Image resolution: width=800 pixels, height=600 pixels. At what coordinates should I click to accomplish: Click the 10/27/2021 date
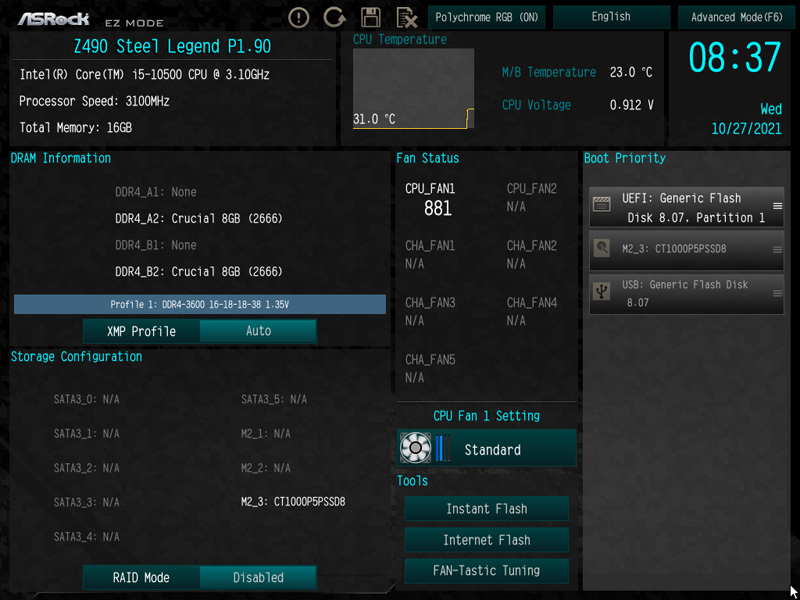click(746, 129)
